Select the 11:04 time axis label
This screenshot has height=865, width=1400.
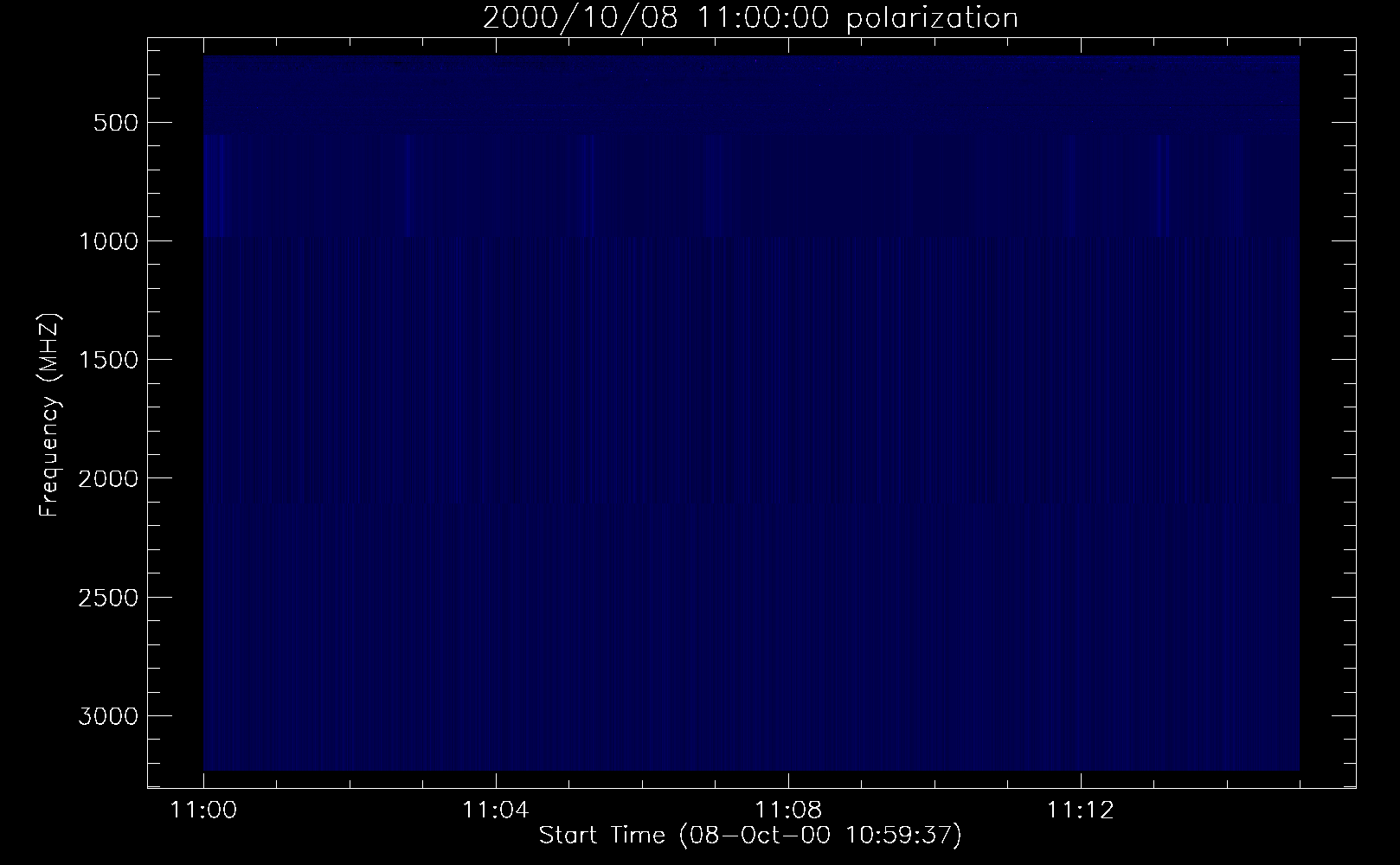tap(496, 811)
